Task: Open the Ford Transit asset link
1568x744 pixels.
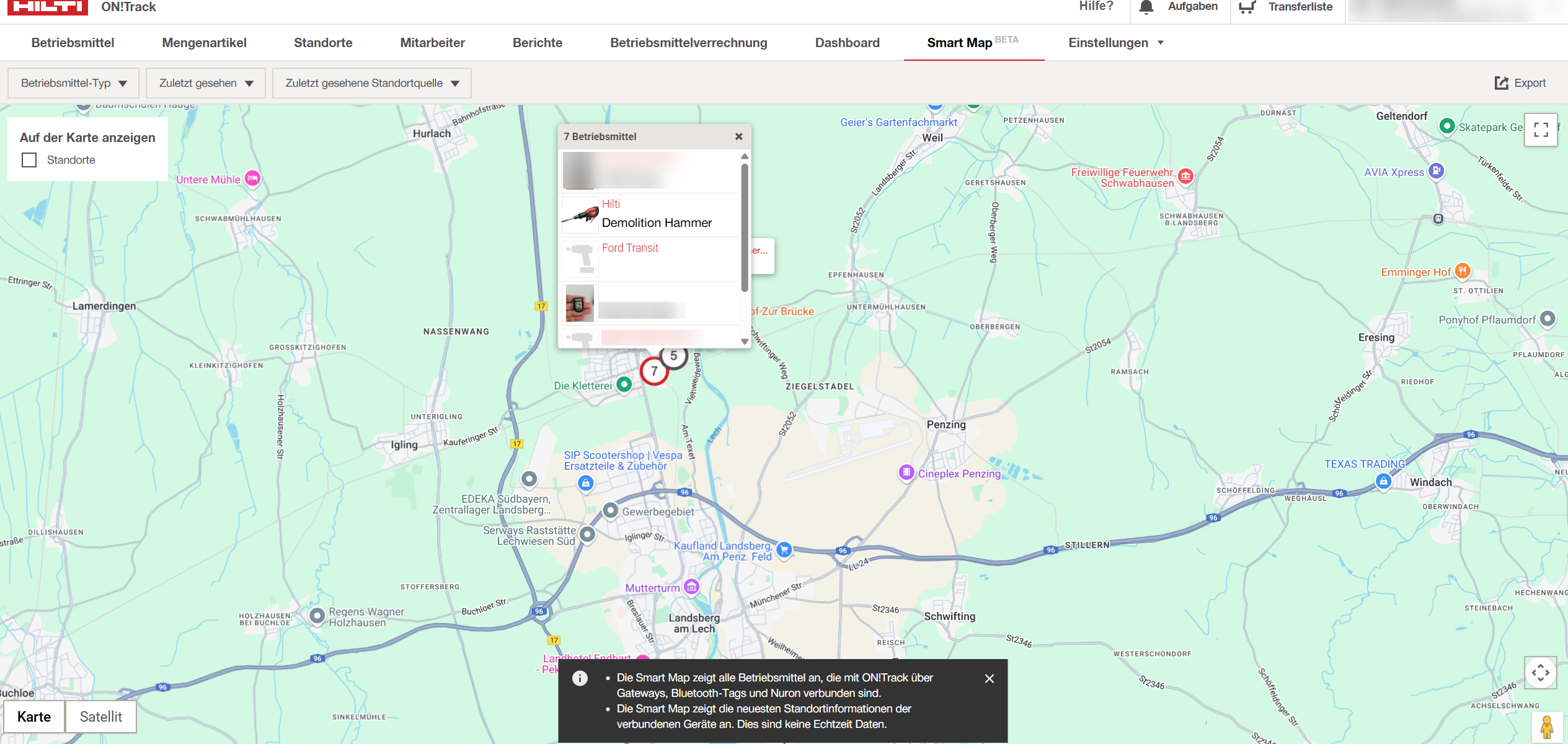Action: (x=630, y=248)
